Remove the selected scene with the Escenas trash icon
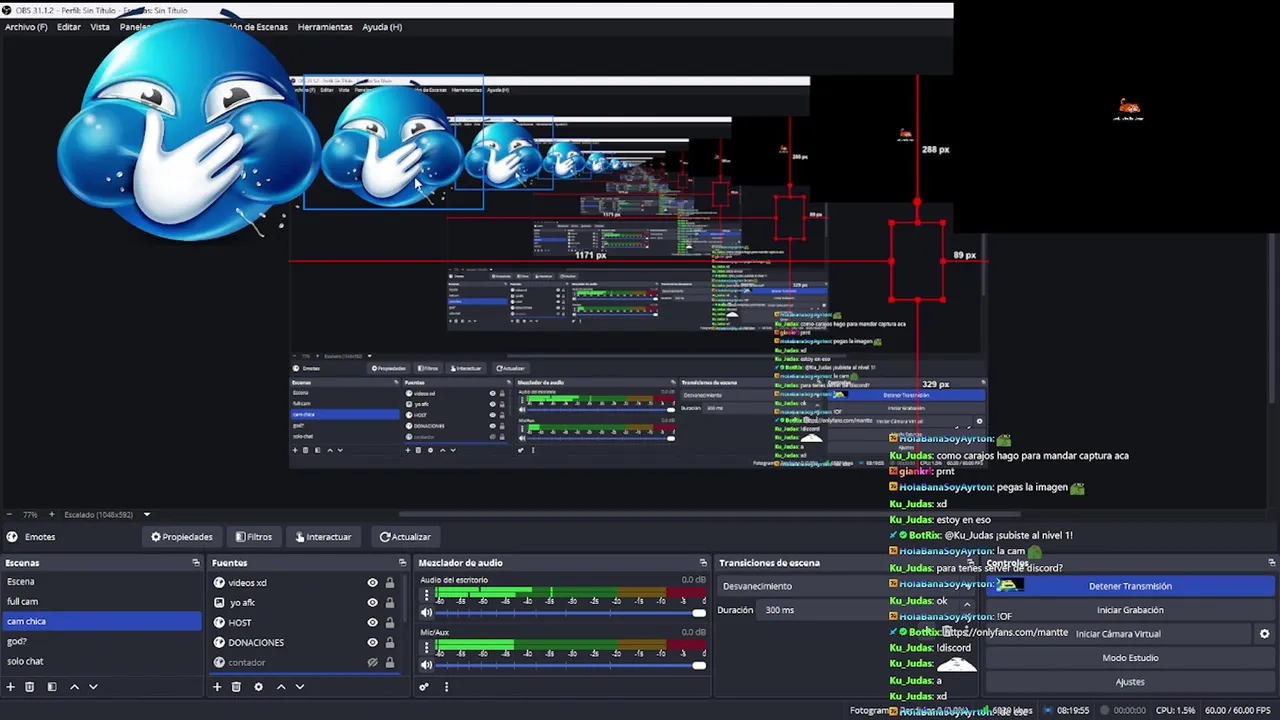Viewport: 1280px width, 720px height. pyautogui.click(x=30, y=687)
